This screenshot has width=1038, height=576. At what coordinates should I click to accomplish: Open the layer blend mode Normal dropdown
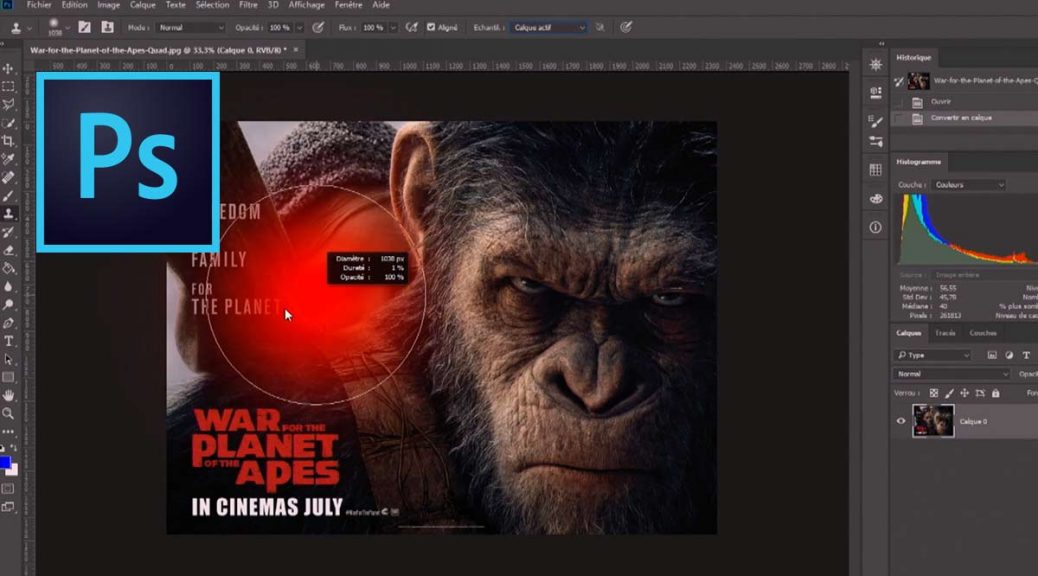pos(951,374)
